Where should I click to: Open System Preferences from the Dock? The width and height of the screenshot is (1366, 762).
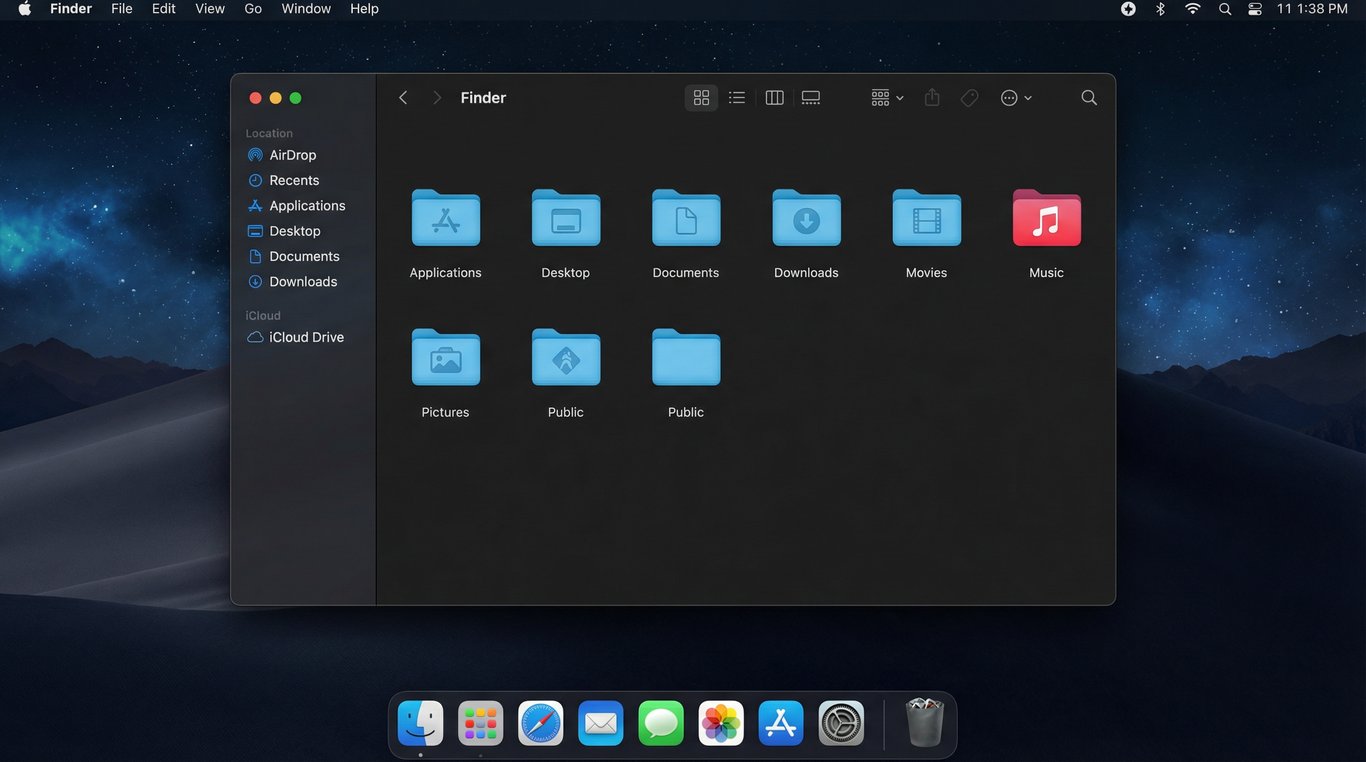tap(840, 722)
